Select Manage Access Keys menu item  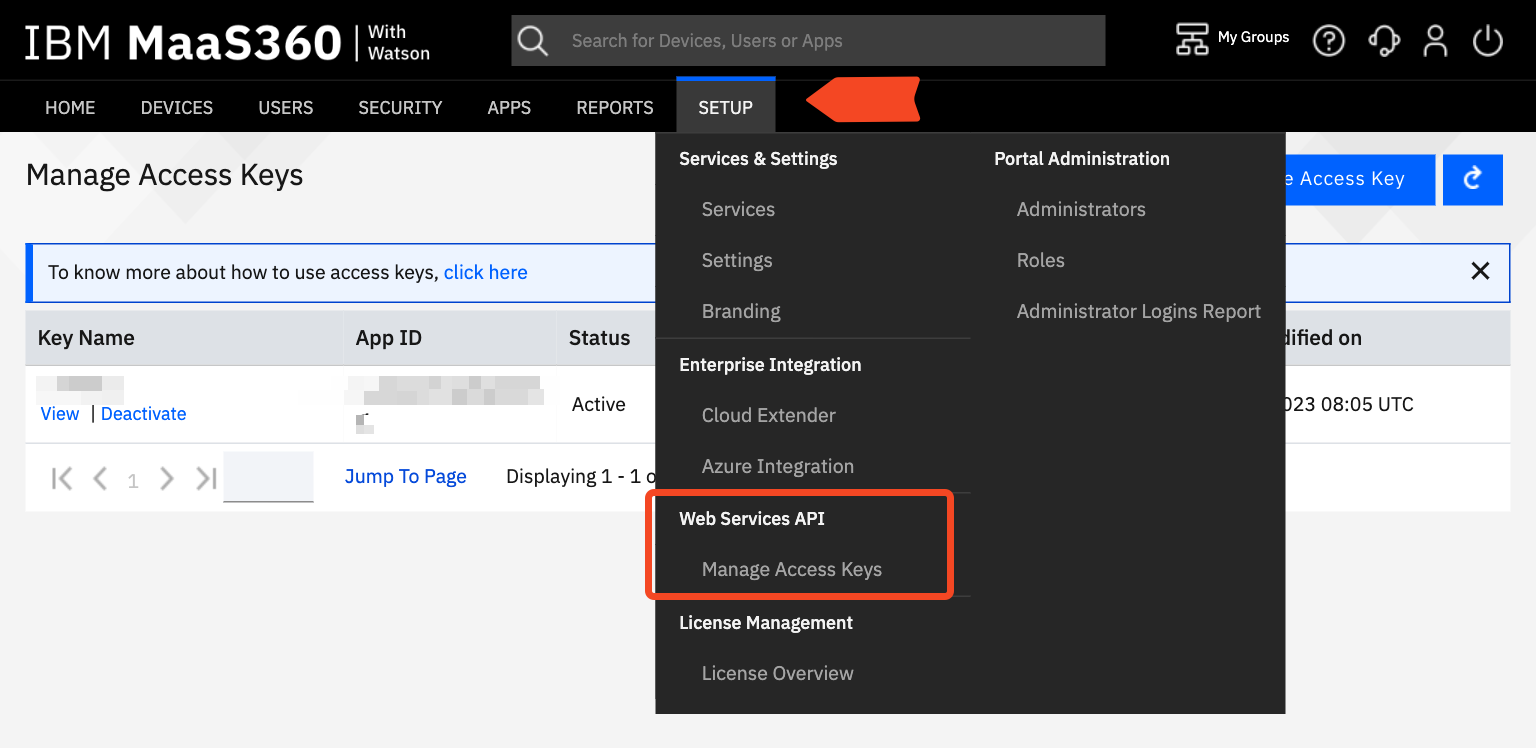(792, 569)
